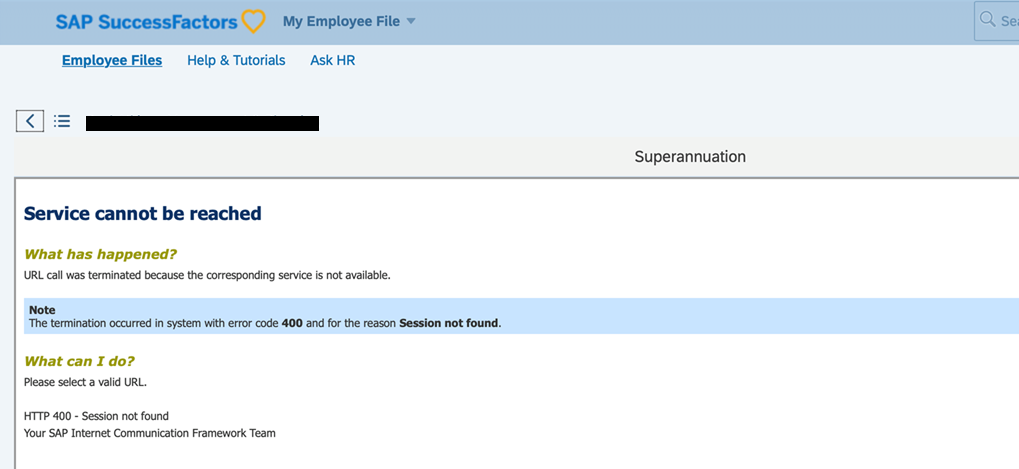Open the bulleted list section menu icon
This screenshot has height=469, width=1019.
(62, 121)
